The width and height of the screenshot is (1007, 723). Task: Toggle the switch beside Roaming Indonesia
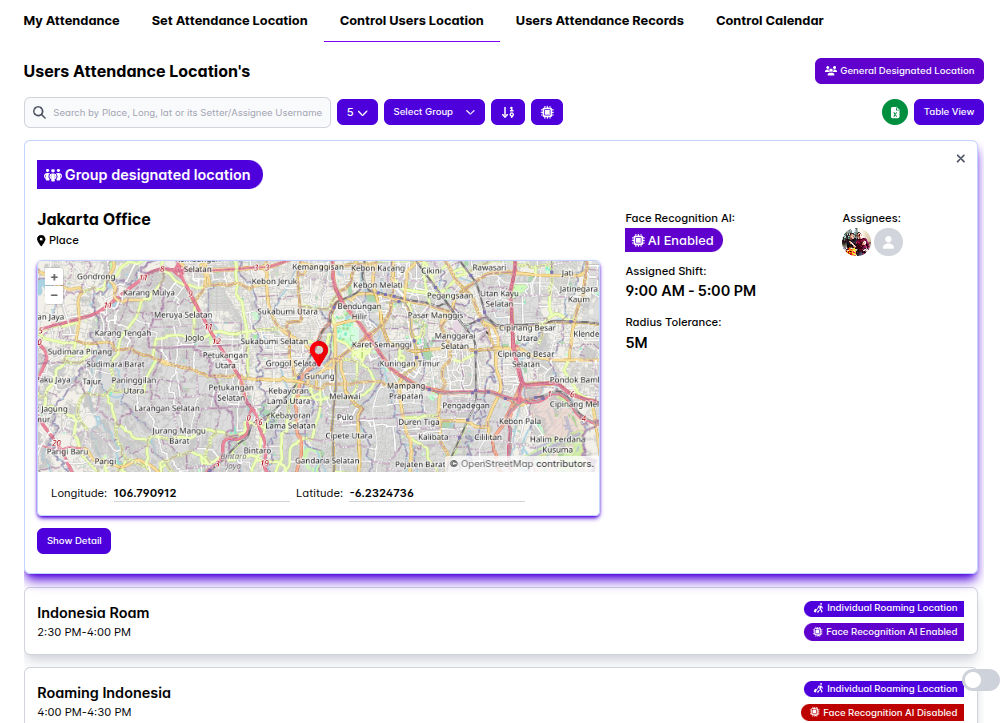[x=980, y=681]
